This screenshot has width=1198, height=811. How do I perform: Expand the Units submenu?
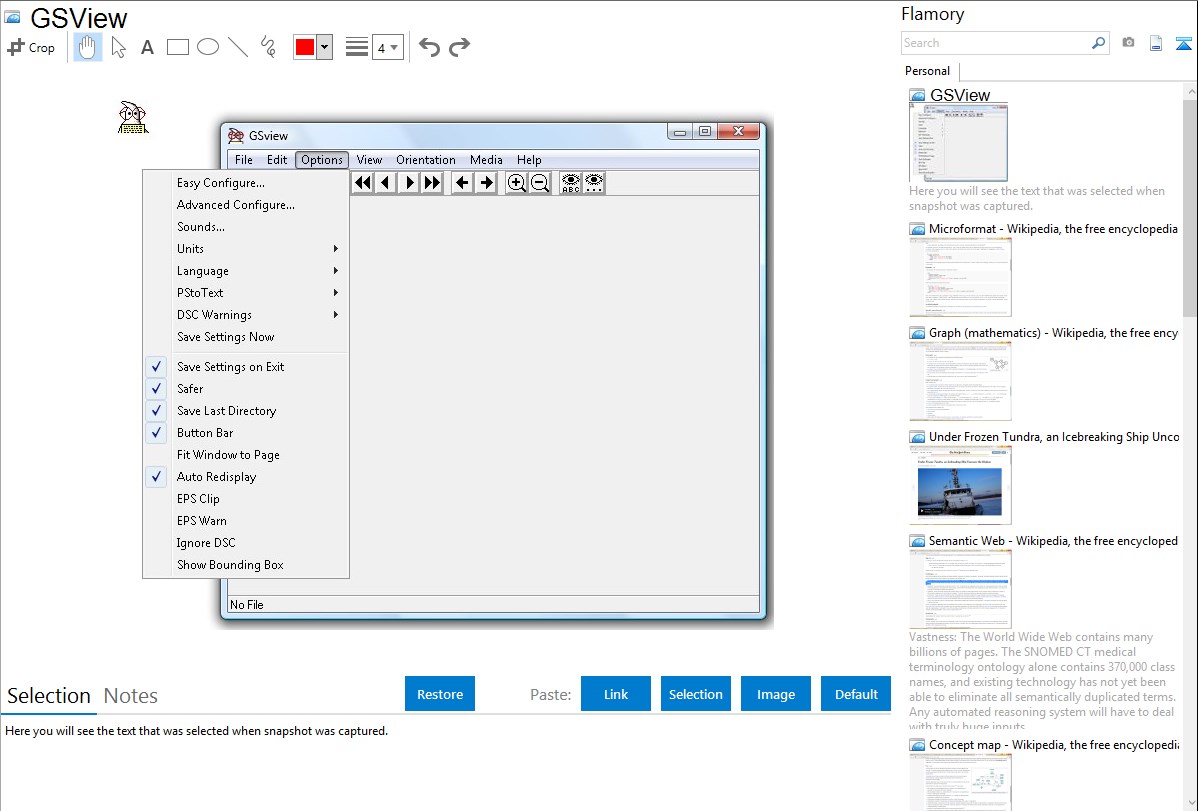[x=246, y=249]
